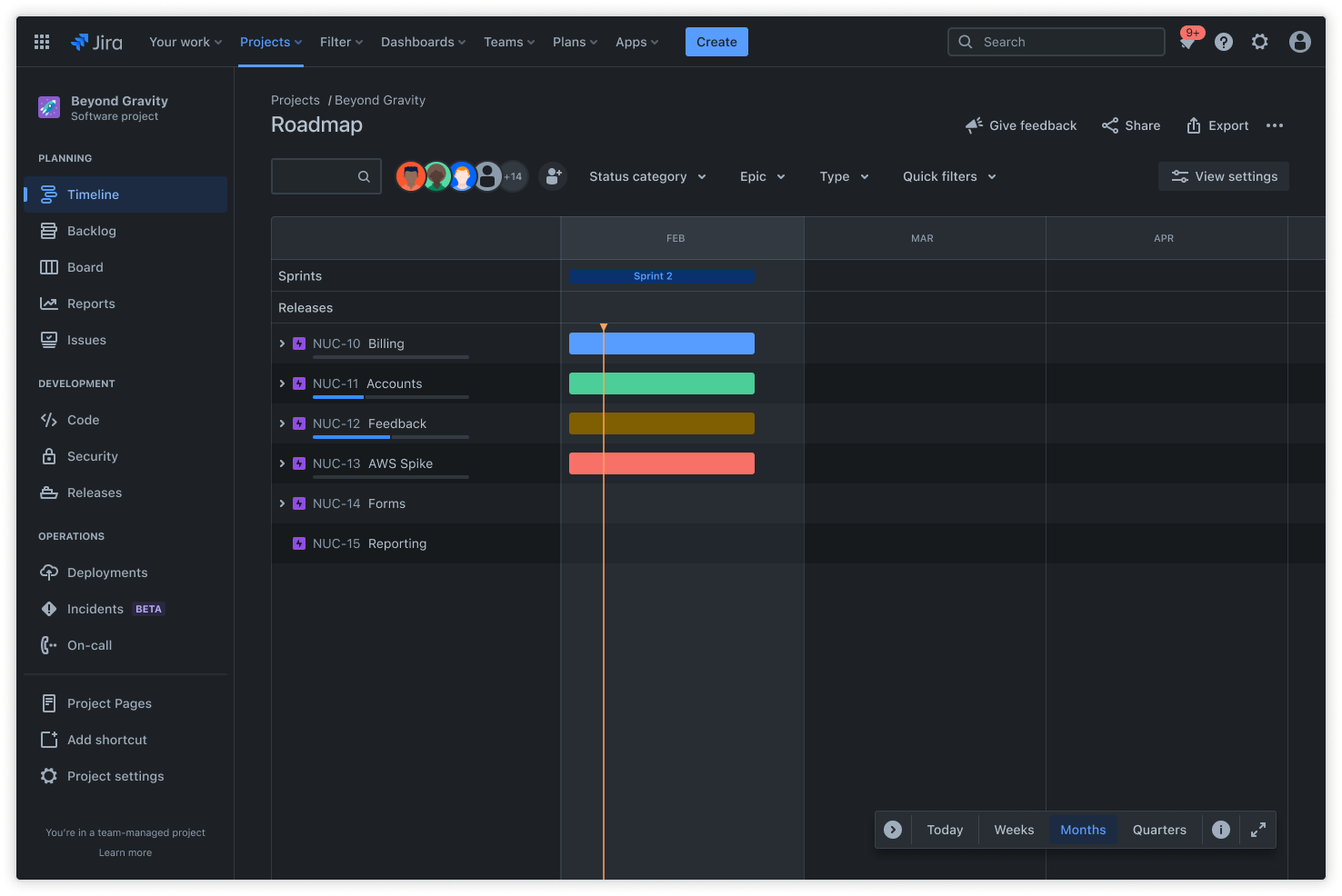
Task: Select the green NUC-11 Accounts epic bar
Action: (x=661, y=383)
